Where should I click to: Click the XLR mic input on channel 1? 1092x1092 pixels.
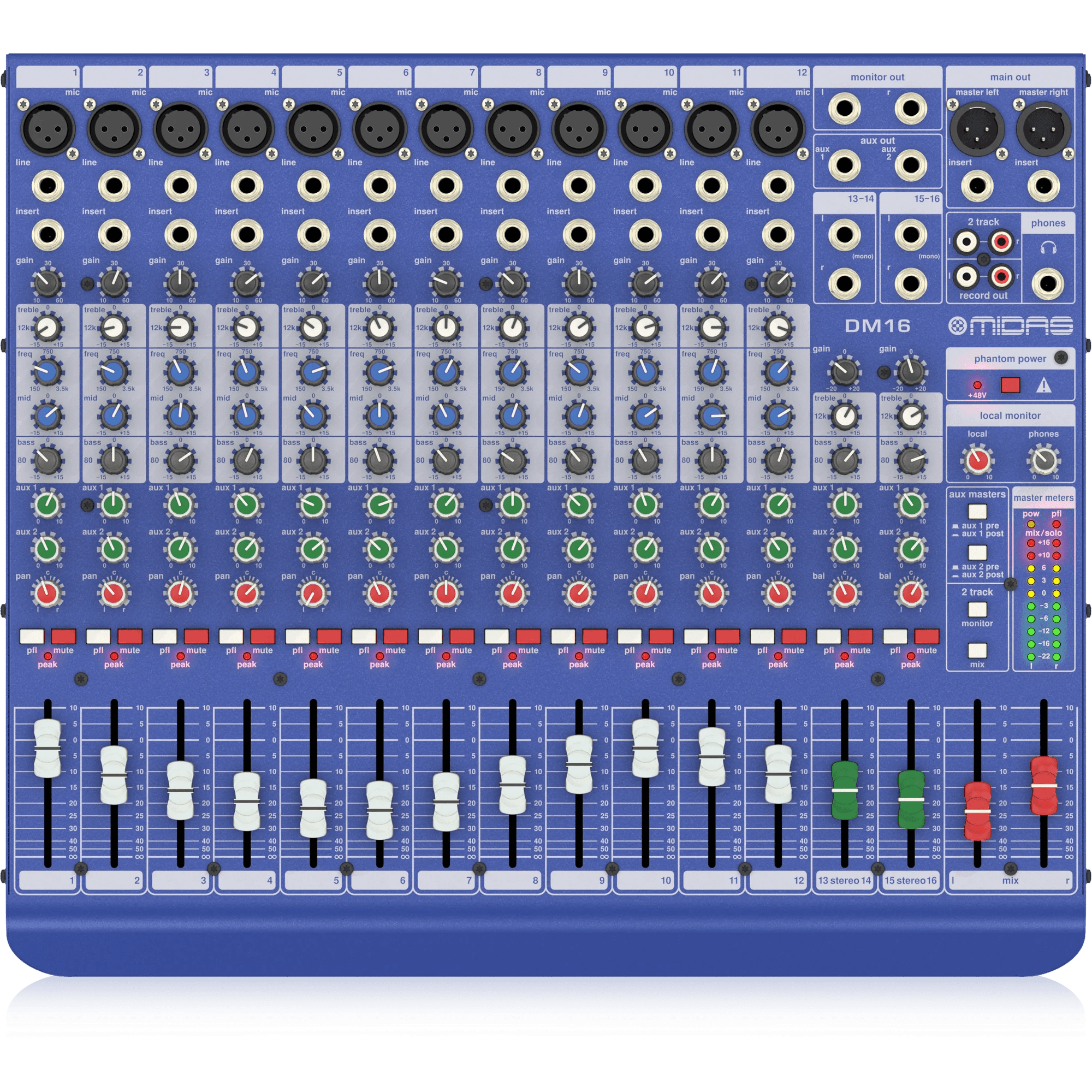[49, 128]
